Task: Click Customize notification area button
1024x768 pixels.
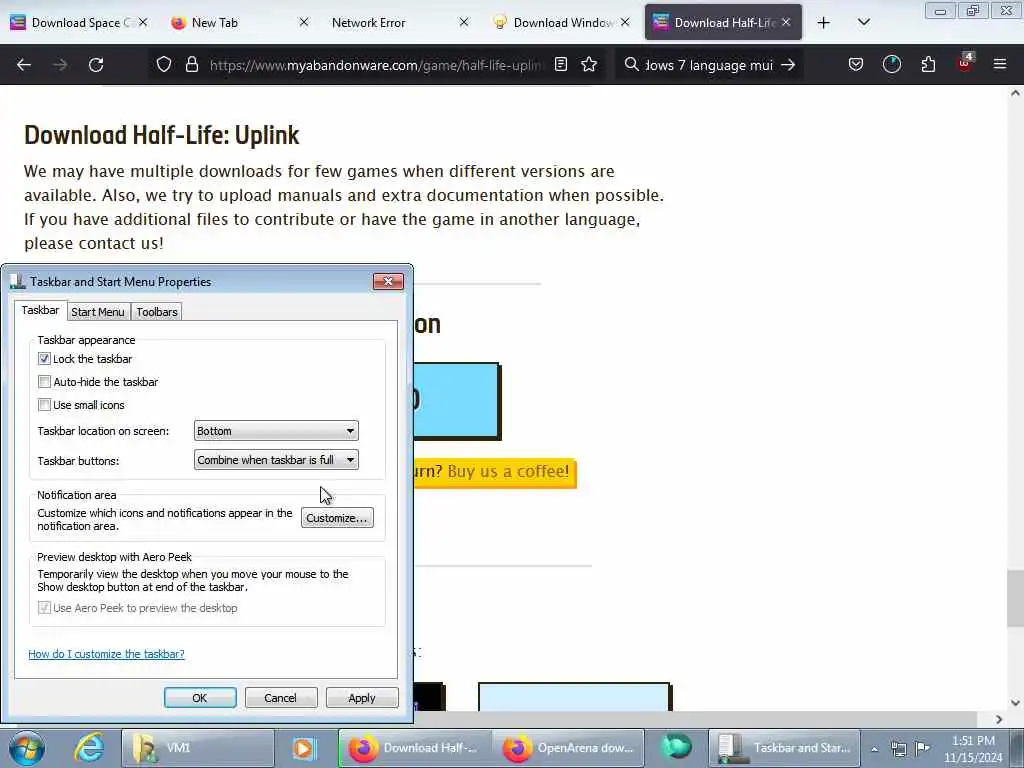Action: 337,518
